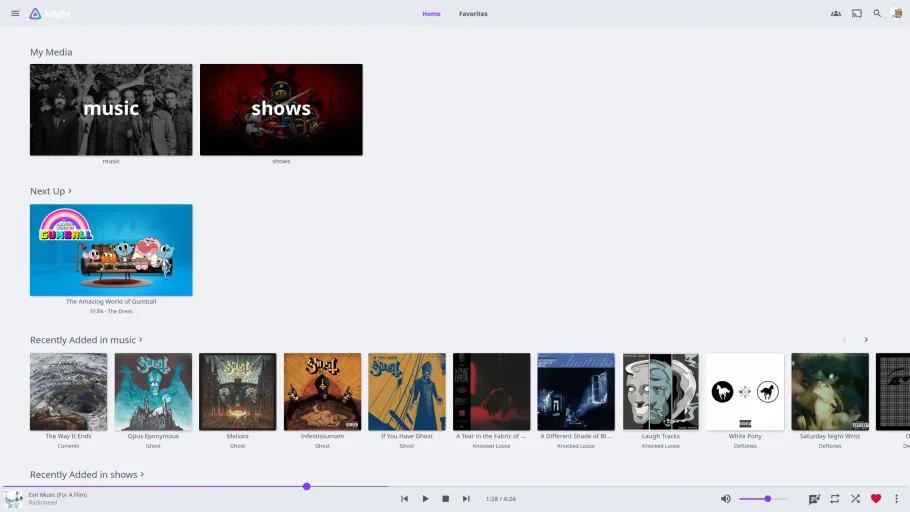
Task: Click the 'shows' label below library card
Action: pos(281,161)
